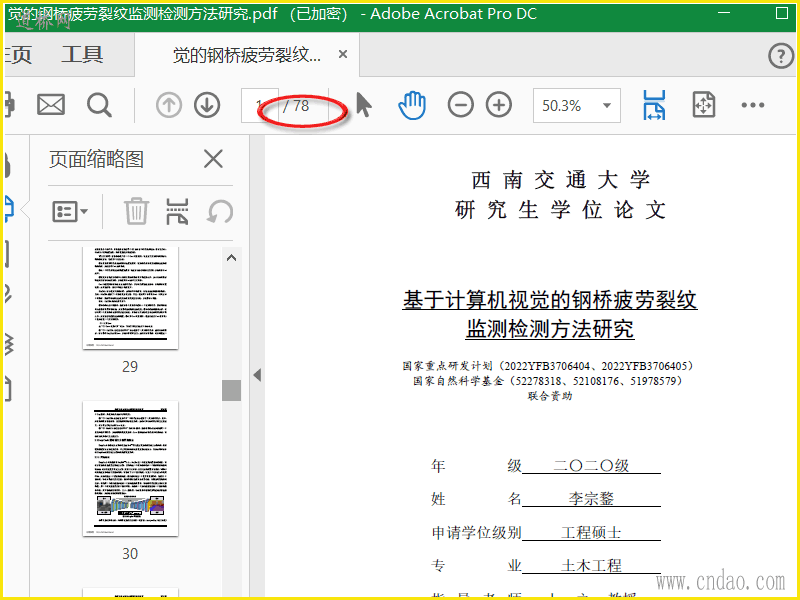
Task: Click fit page view icon
Action: pyautogui.click(x=704, y=105)
